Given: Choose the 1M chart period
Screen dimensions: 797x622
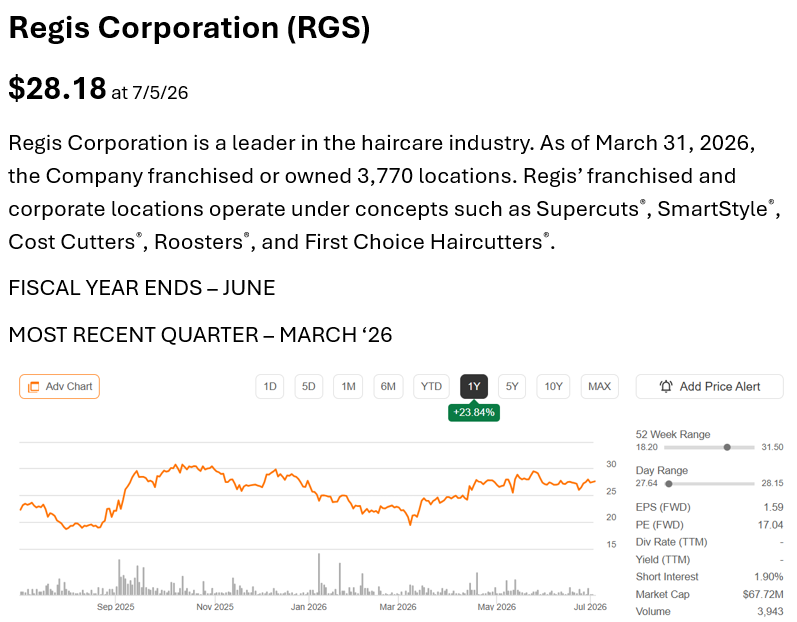Looking at the screenshot, I should pos(348,387).
